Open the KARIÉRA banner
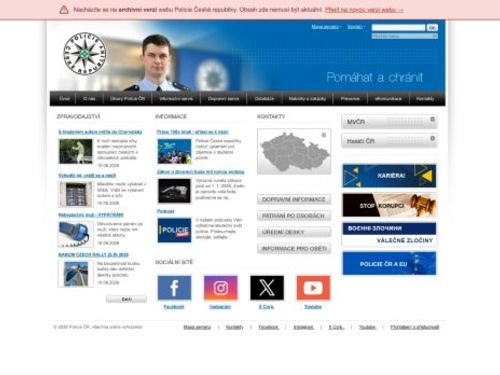 389,176
